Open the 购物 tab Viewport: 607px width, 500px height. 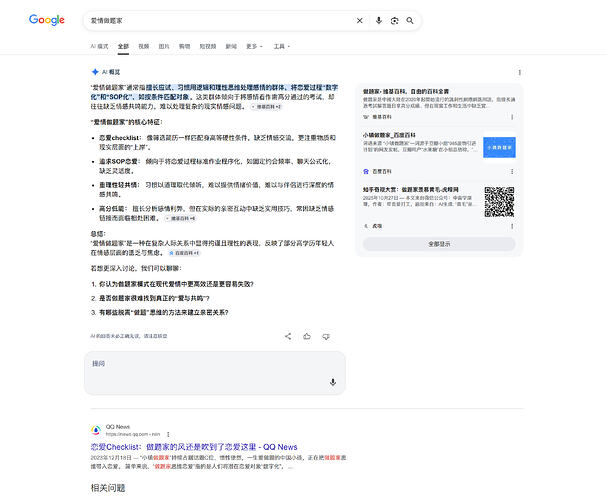(184, 46)
